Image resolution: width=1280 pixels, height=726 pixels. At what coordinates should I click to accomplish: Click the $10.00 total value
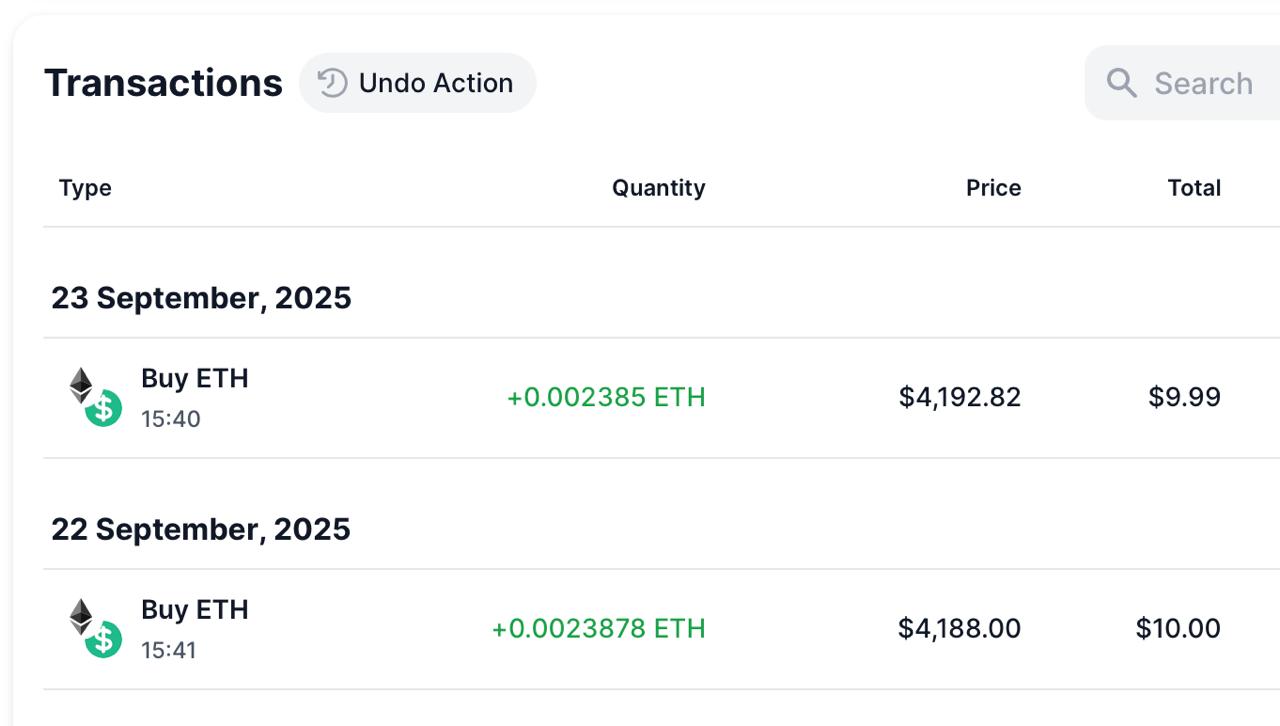[1178, 628]
